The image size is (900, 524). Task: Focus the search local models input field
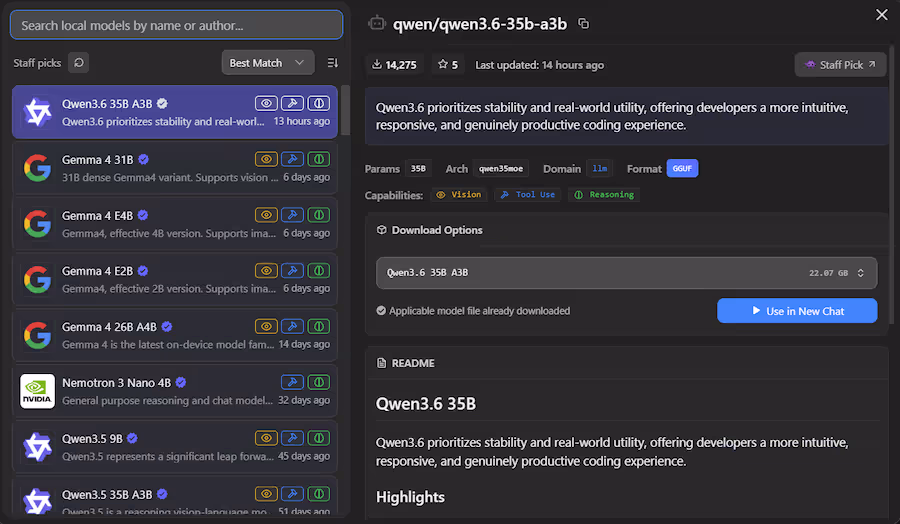point(177,25)
